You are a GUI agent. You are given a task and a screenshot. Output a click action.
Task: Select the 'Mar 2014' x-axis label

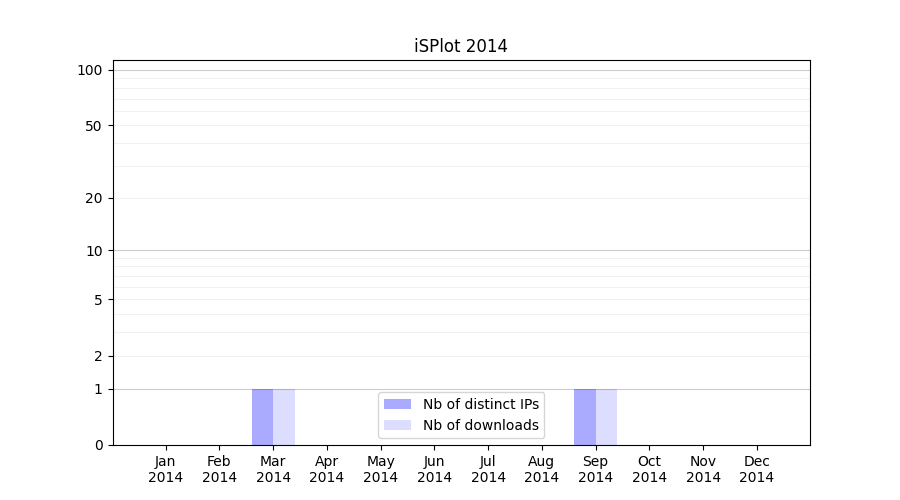point(273,469)
